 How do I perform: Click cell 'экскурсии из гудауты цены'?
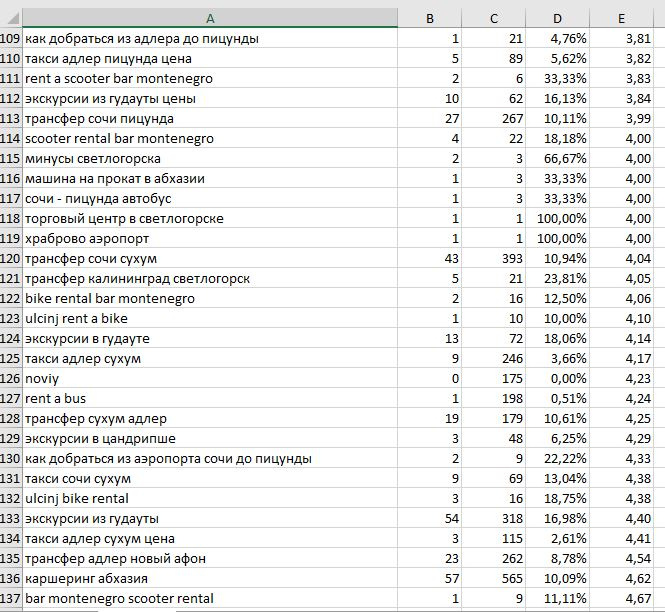pos(210,98)
